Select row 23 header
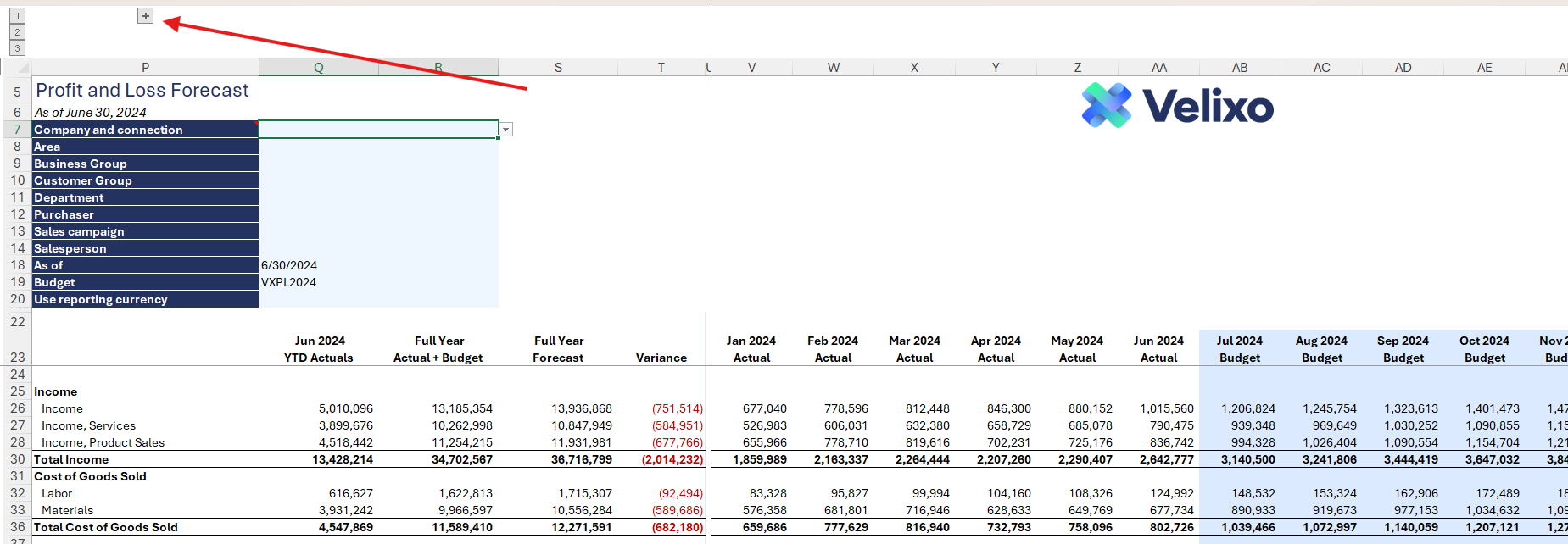The height and width of the screenshot is (544, 1568). pyautogui.click(x=17, y=358)
